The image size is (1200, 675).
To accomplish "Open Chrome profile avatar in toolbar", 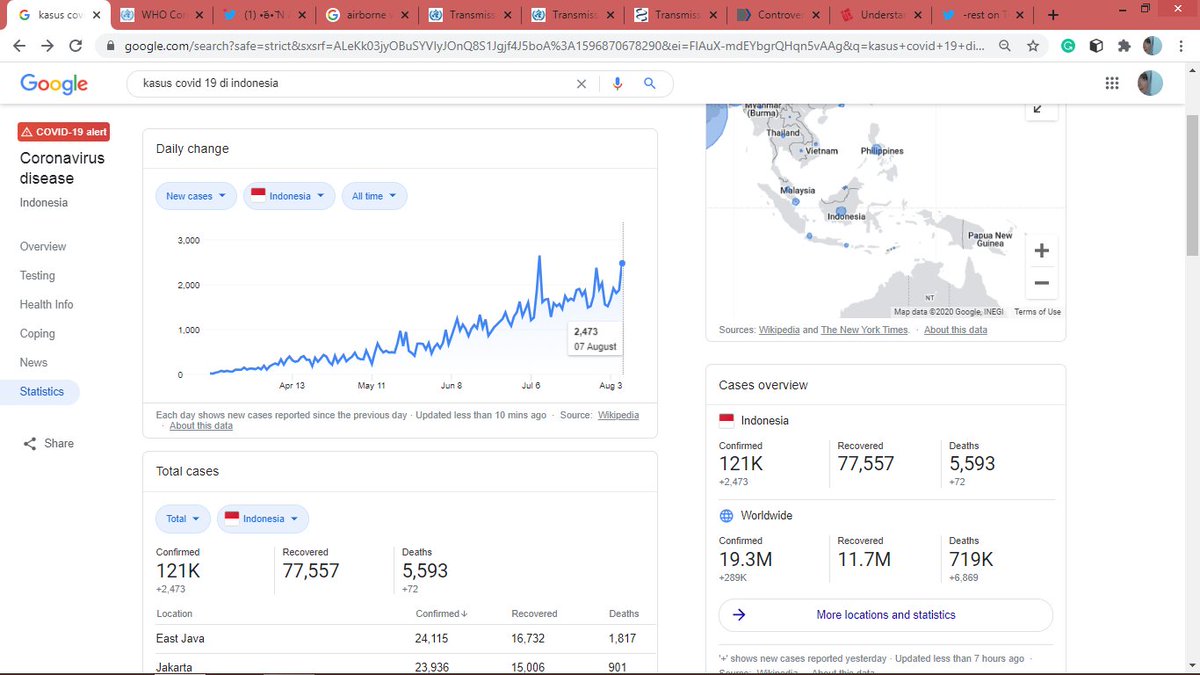I will [1153, 46].
